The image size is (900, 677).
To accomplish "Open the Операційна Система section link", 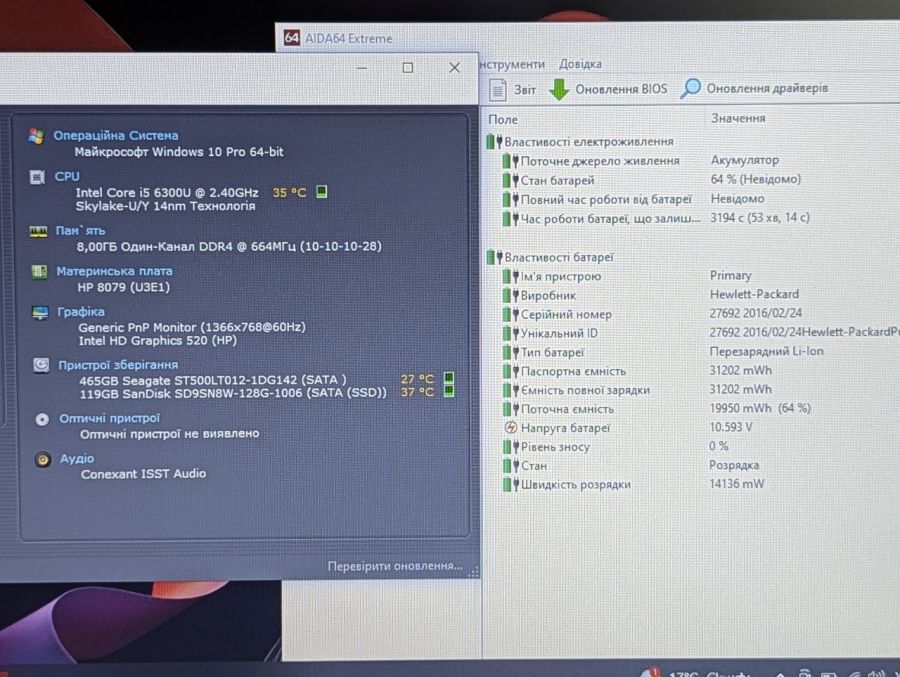I will [x=116, y=136].
